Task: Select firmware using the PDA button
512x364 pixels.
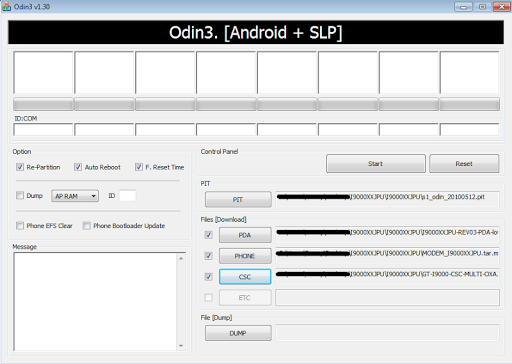Action: [245, 235]
